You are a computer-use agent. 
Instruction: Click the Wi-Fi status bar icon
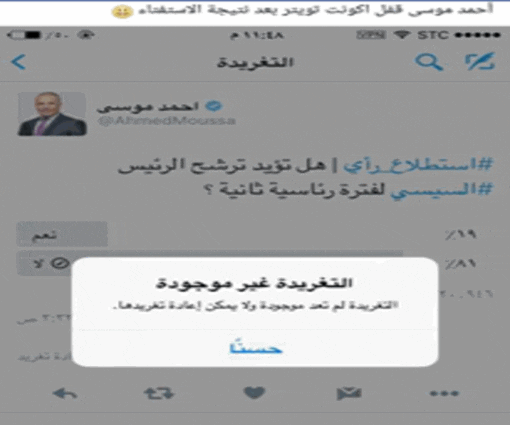[x=401, y=34]
